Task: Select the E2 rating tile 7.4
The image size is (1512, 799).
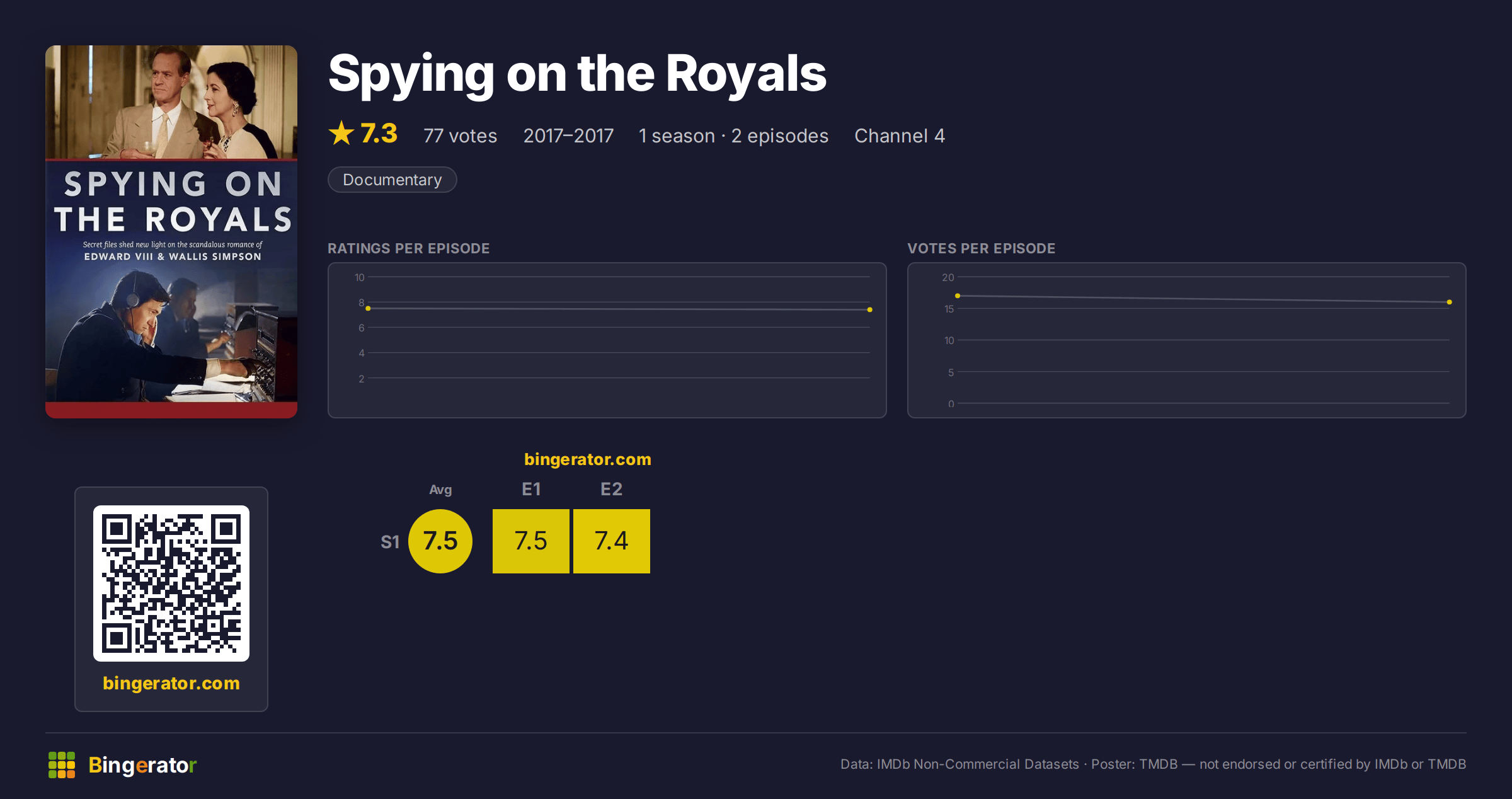Action: 612,541
